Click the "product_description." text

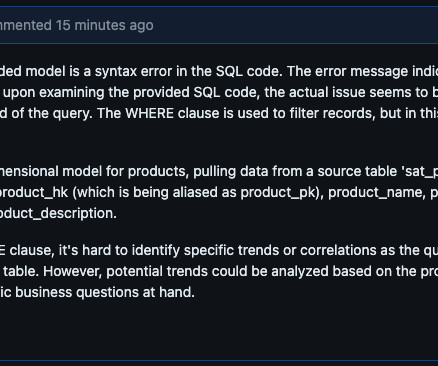[58, 213]
